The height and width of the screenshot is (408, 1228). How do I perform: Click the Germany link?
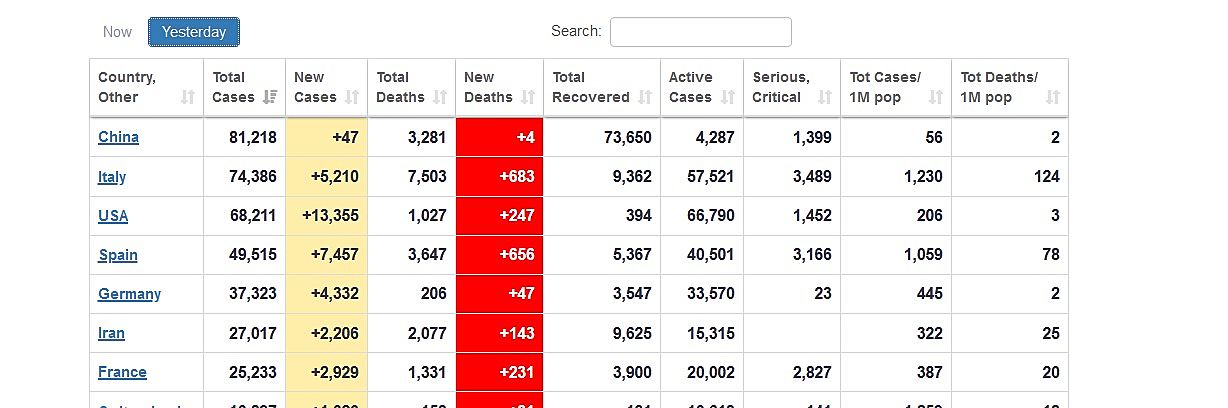coord(129,294)
